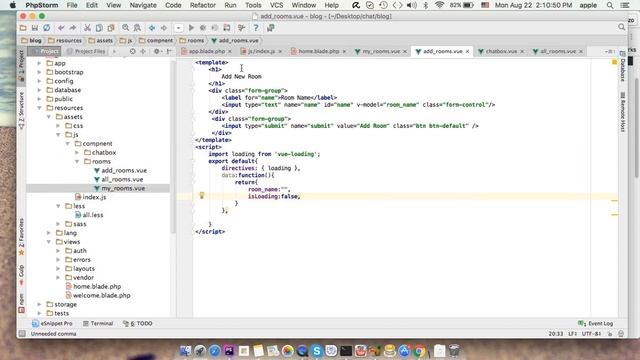Image resolution: width=640 pixels, height=360 pixels.
Task: Expand the database folder
Action: click(40, 90)
